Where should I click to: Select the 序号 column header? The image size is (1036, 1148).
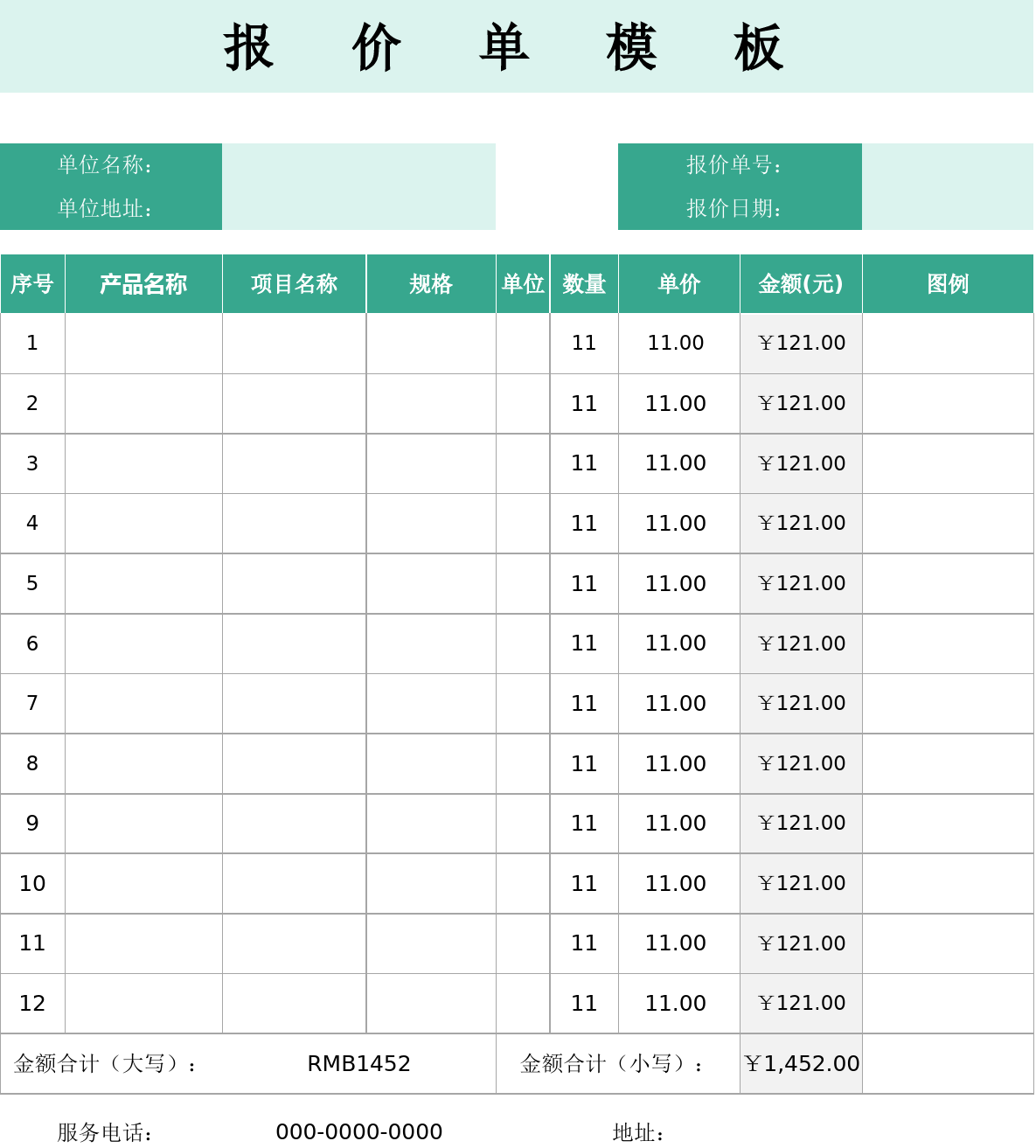(x=32, y=284)
